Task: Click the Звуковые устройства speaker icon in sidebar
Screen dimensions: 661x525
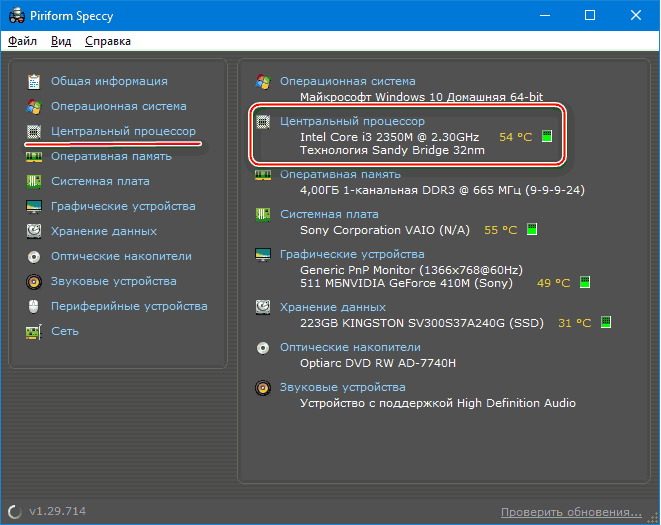Action: 34,281
